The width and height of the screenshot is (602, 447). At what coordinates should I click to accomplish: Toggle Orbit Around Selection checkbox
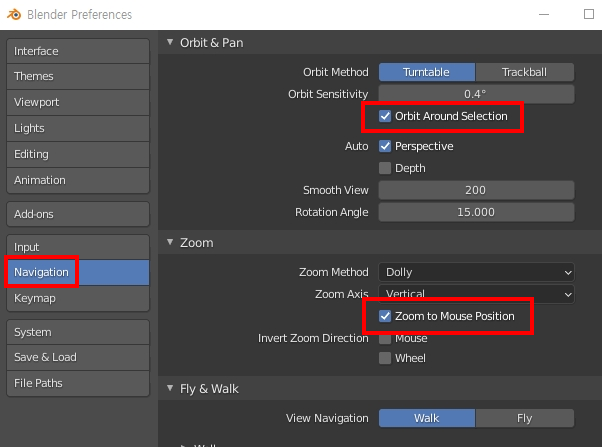(x=385, y=116)
